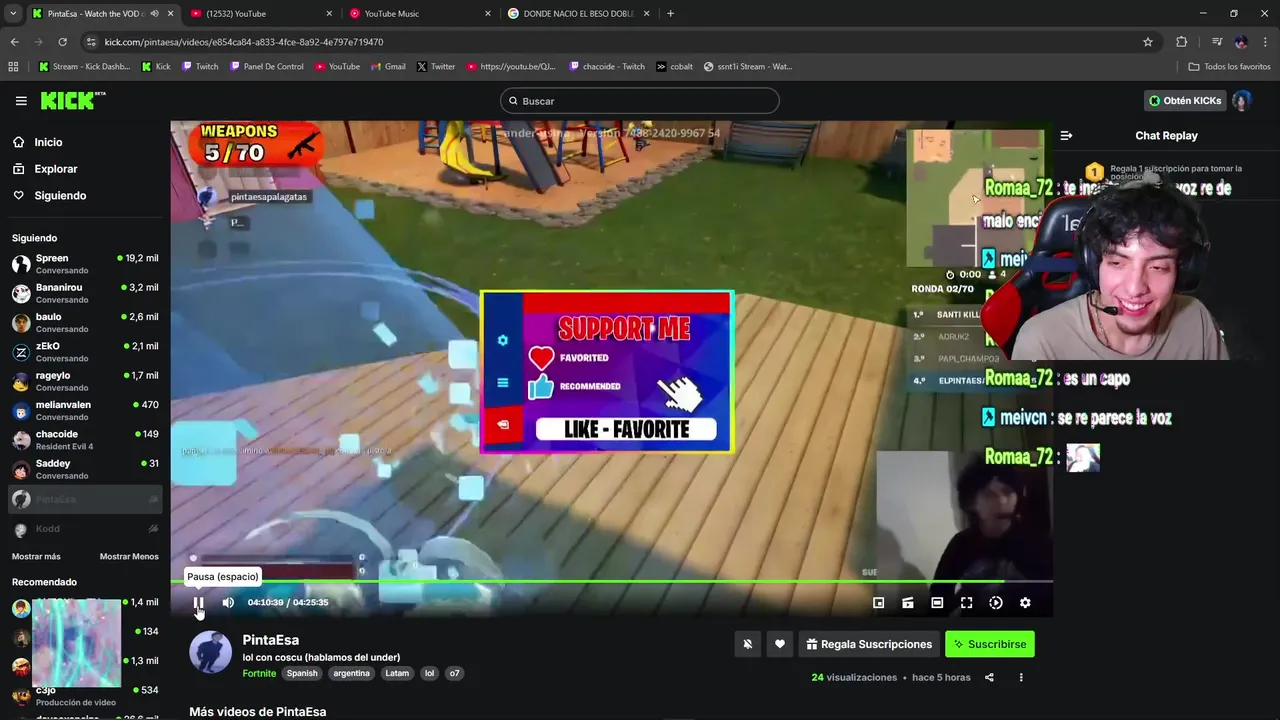This screenshot has height=720, width=1280.
Task: Reload the current page
Action: 62,42
